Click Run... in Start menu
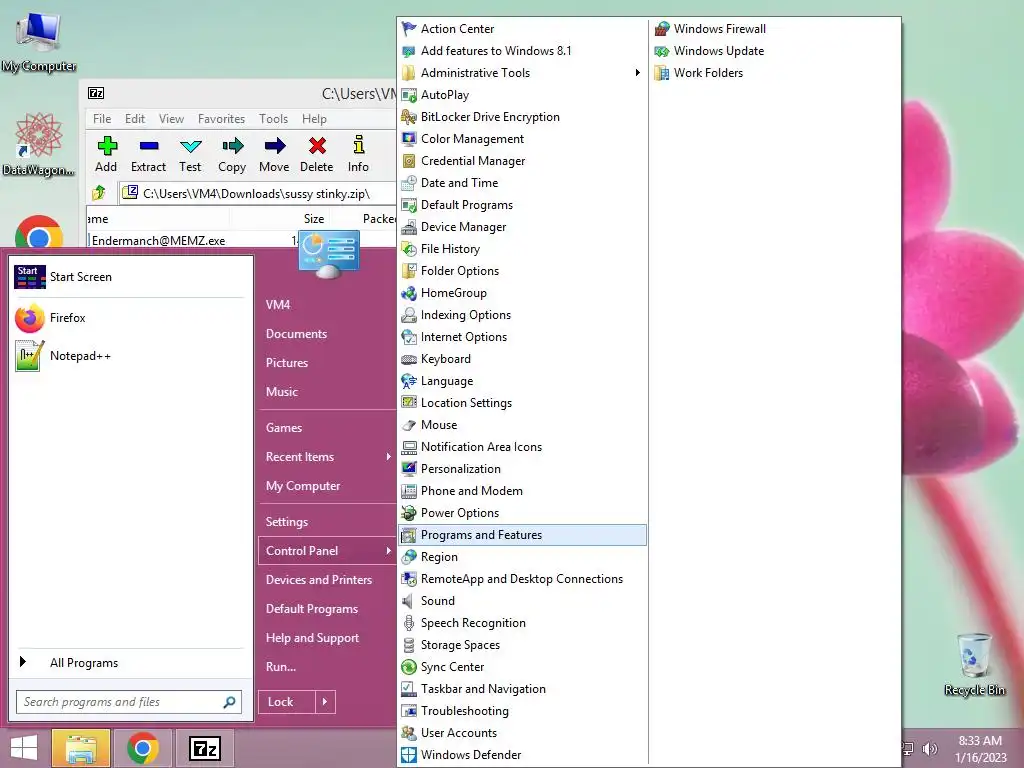This screenshot has height=768, width=1024. (281, 667)
